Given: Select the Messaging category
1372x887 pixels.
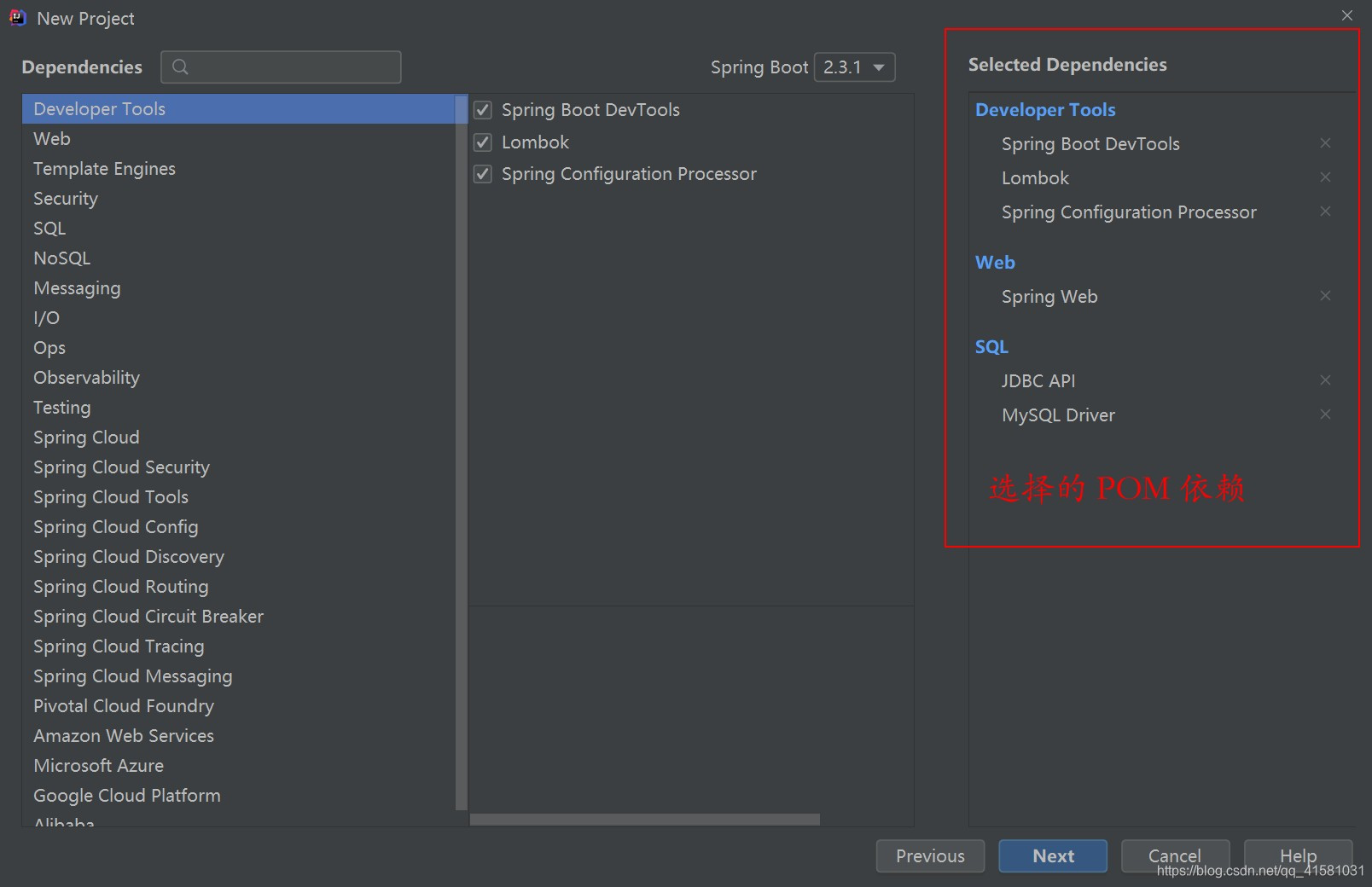Looking at the screenshot, I should [239, 288].
